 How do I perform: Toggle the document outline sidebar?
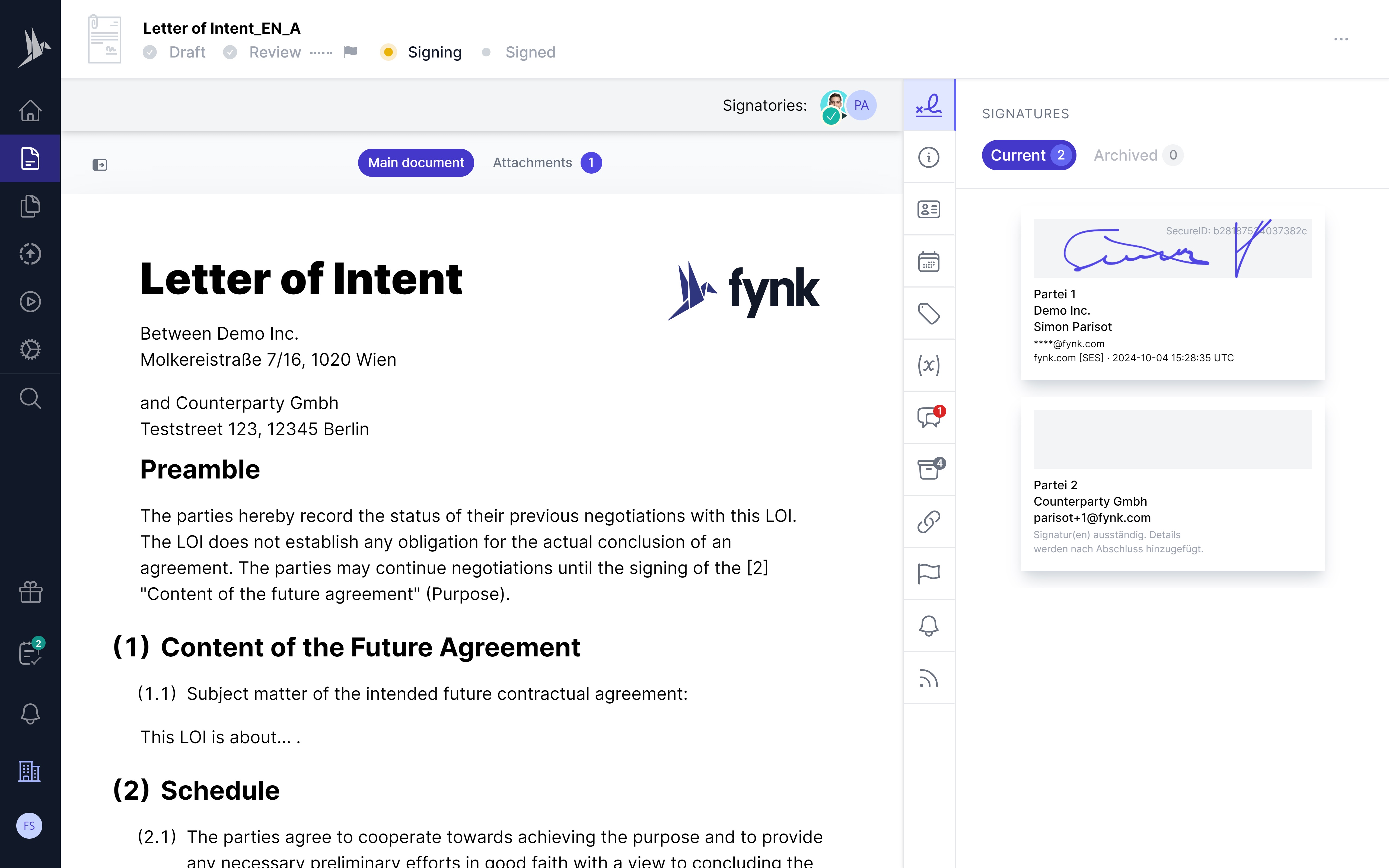click(x=100, y=165)
